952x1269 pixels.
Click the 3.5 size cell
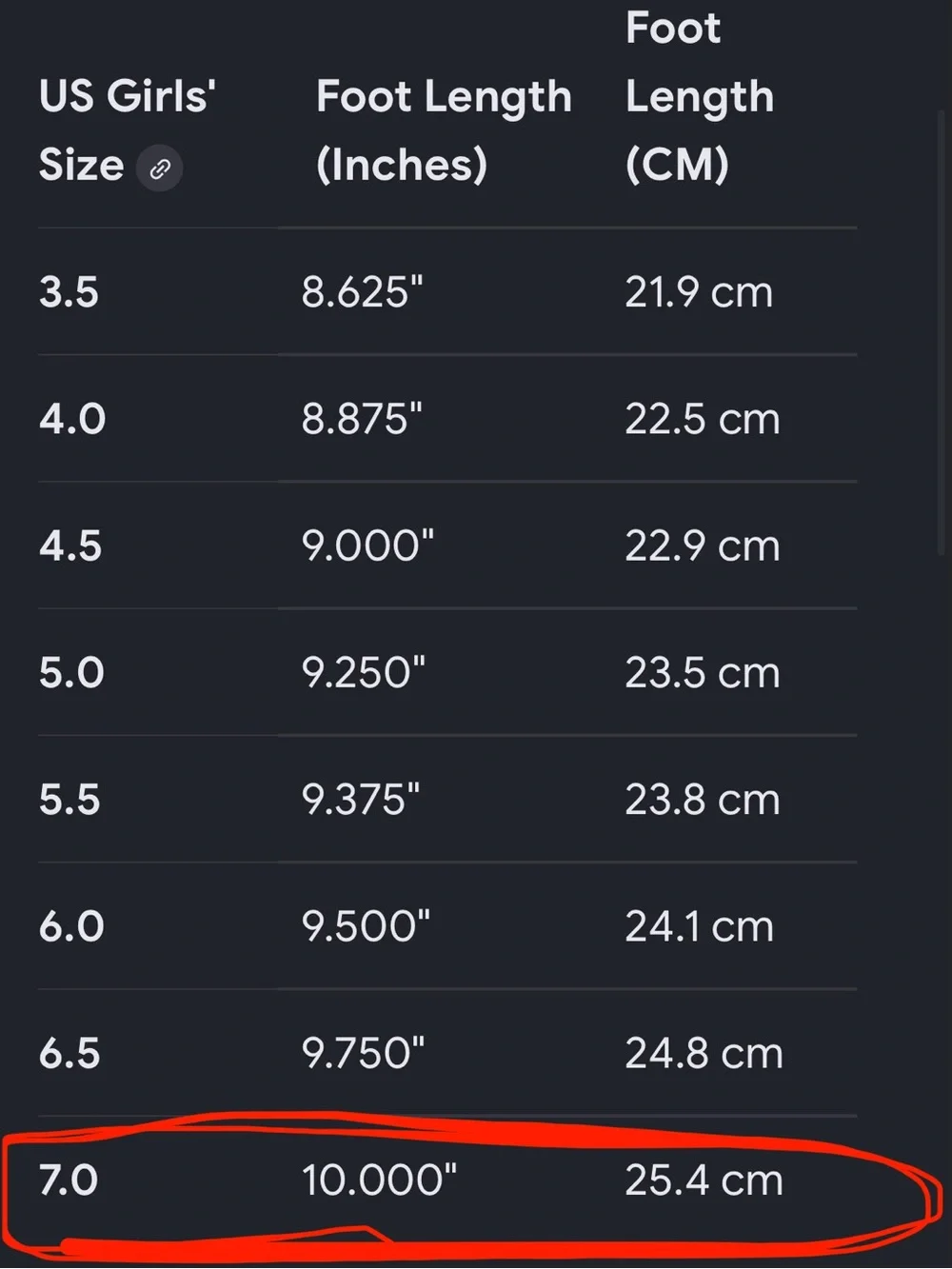pyautogui.click(x=69, y=292)
